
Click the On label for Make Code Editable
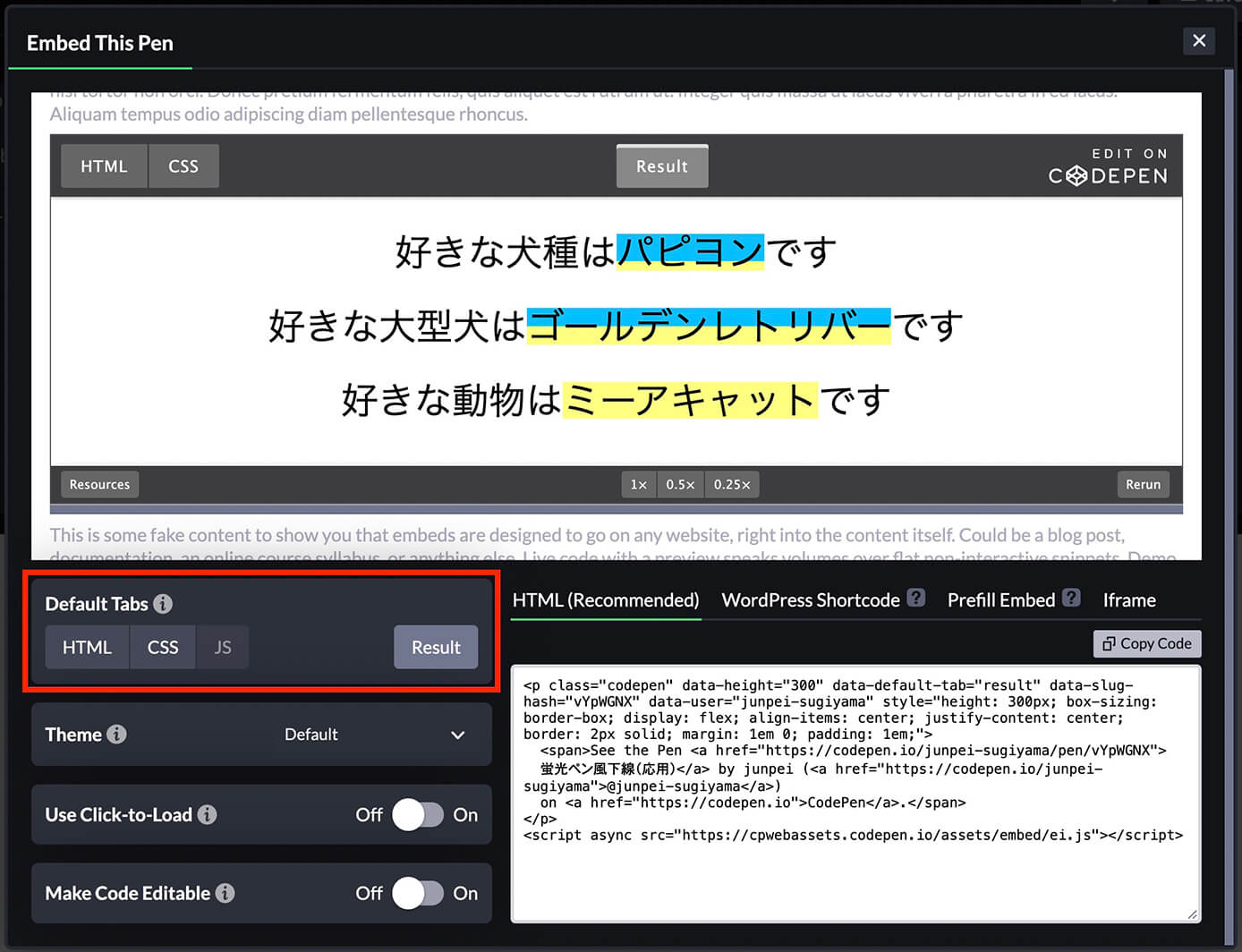465,893
